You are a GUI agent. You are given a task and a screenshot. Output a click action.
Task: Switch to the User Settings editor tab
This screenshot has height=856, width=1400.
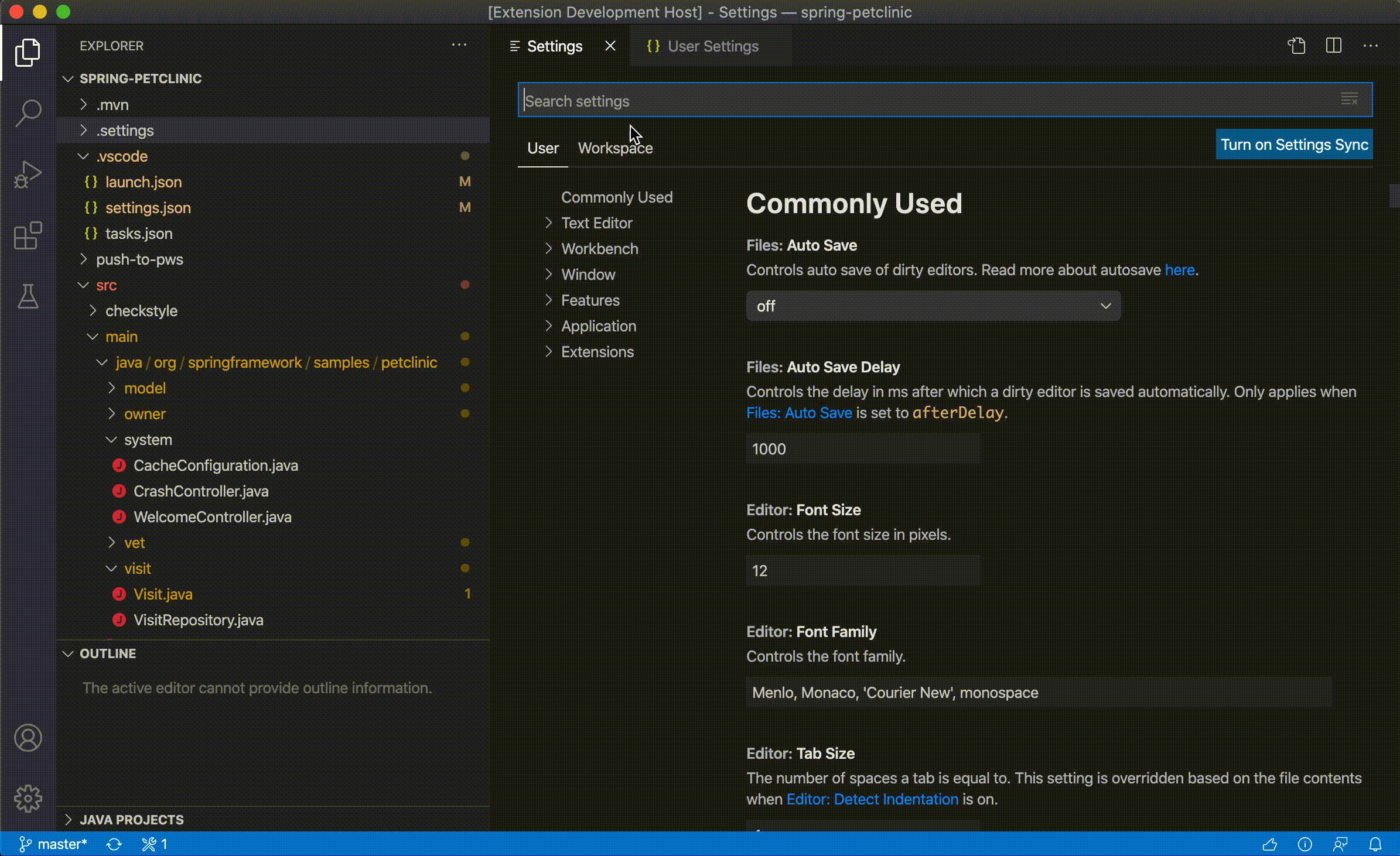click(712, 46)
